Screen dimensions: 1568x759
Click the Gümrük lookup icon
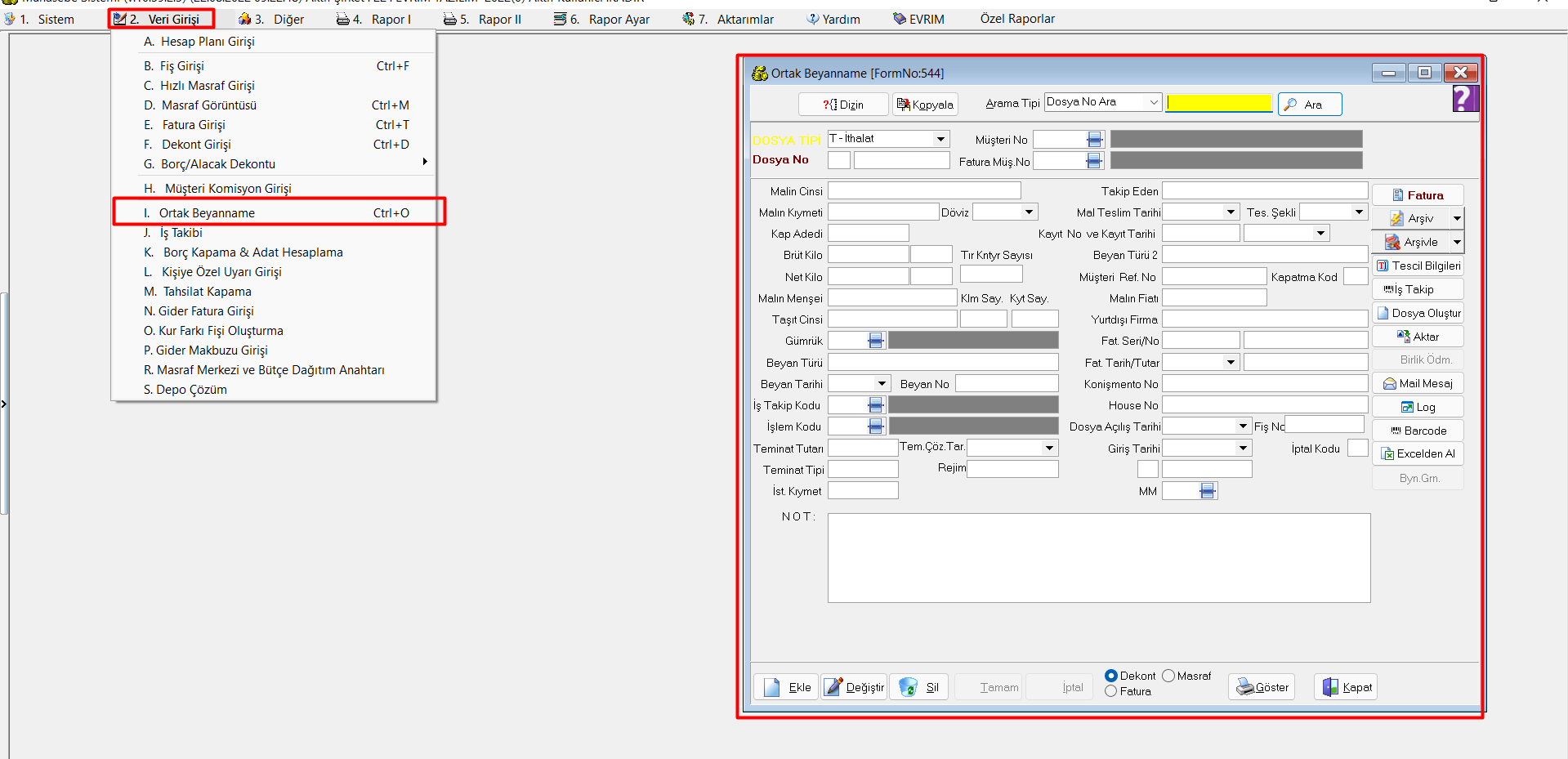876,341
